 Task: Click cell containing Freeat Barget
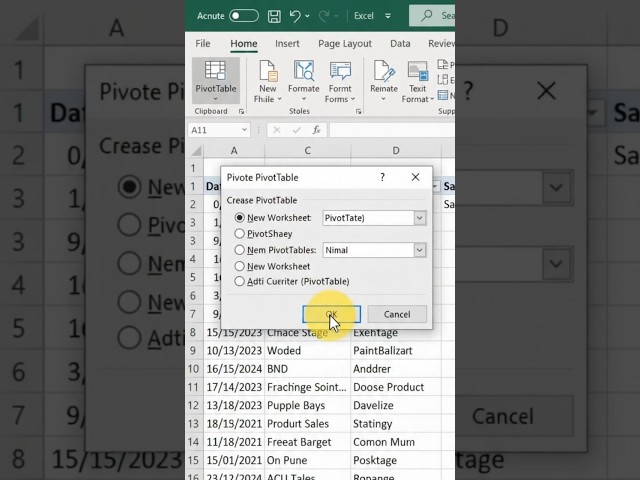coord(307,442)
